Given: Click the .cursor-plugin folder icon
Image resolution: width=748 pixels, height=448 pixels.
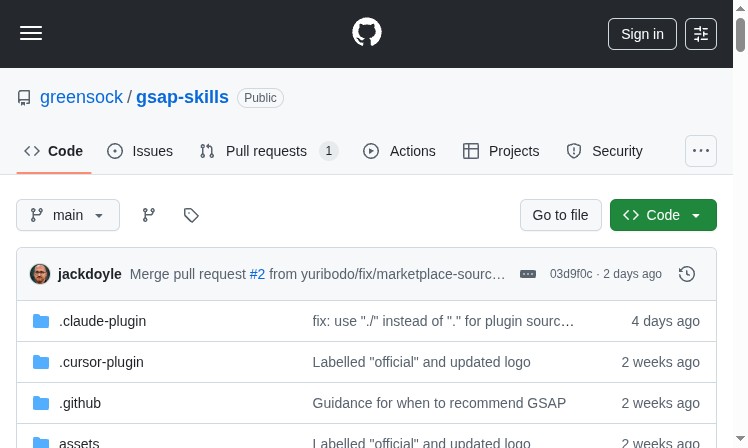Looking at the screenshot, I should pos(41,362).
